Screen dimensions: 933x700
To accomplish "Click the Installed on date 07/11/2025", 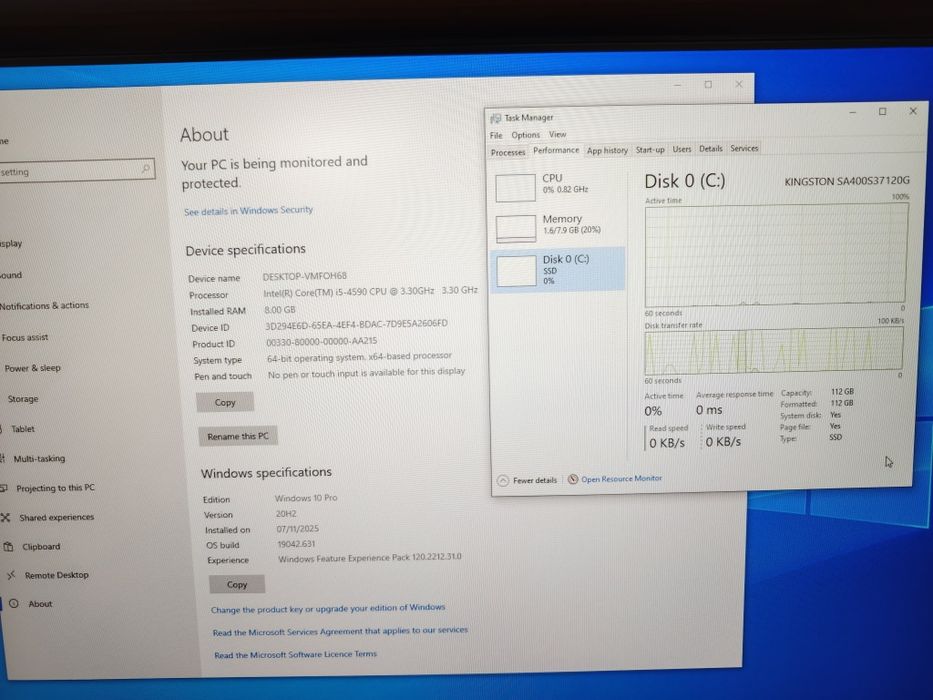I will 298,529.
